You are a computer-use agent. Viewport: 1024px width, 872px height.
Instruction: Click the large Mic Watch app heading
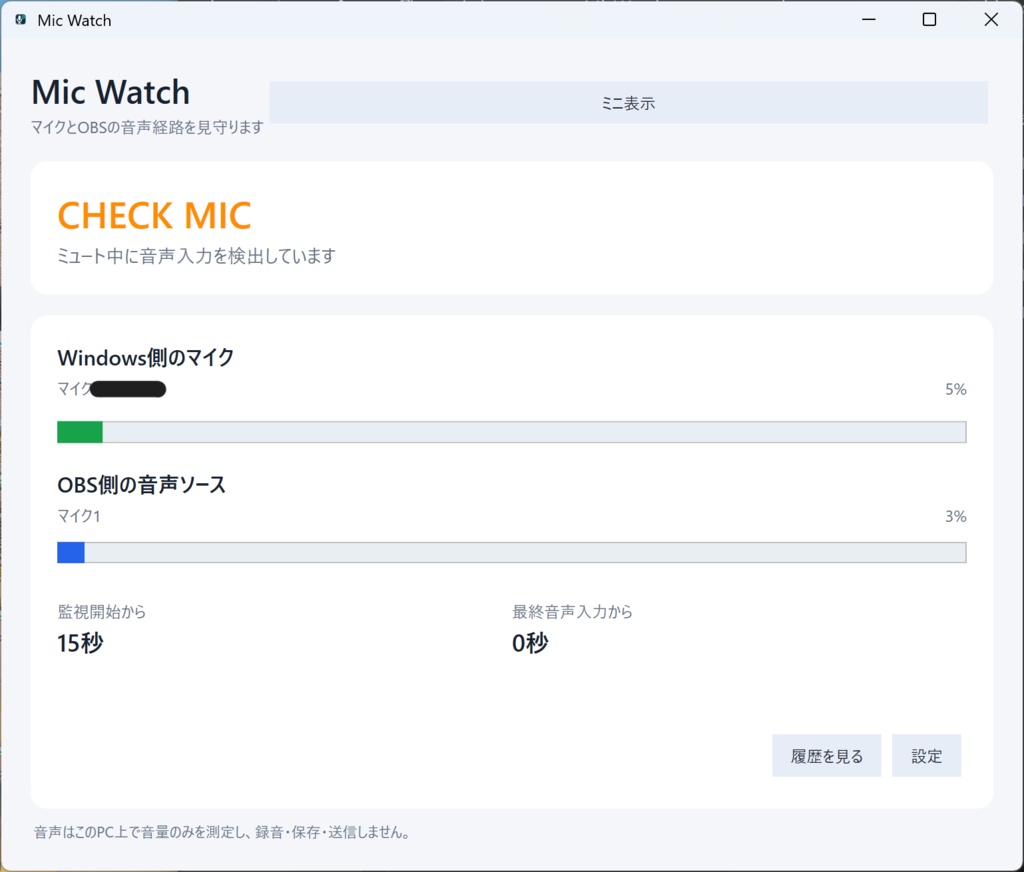(111, 92)
